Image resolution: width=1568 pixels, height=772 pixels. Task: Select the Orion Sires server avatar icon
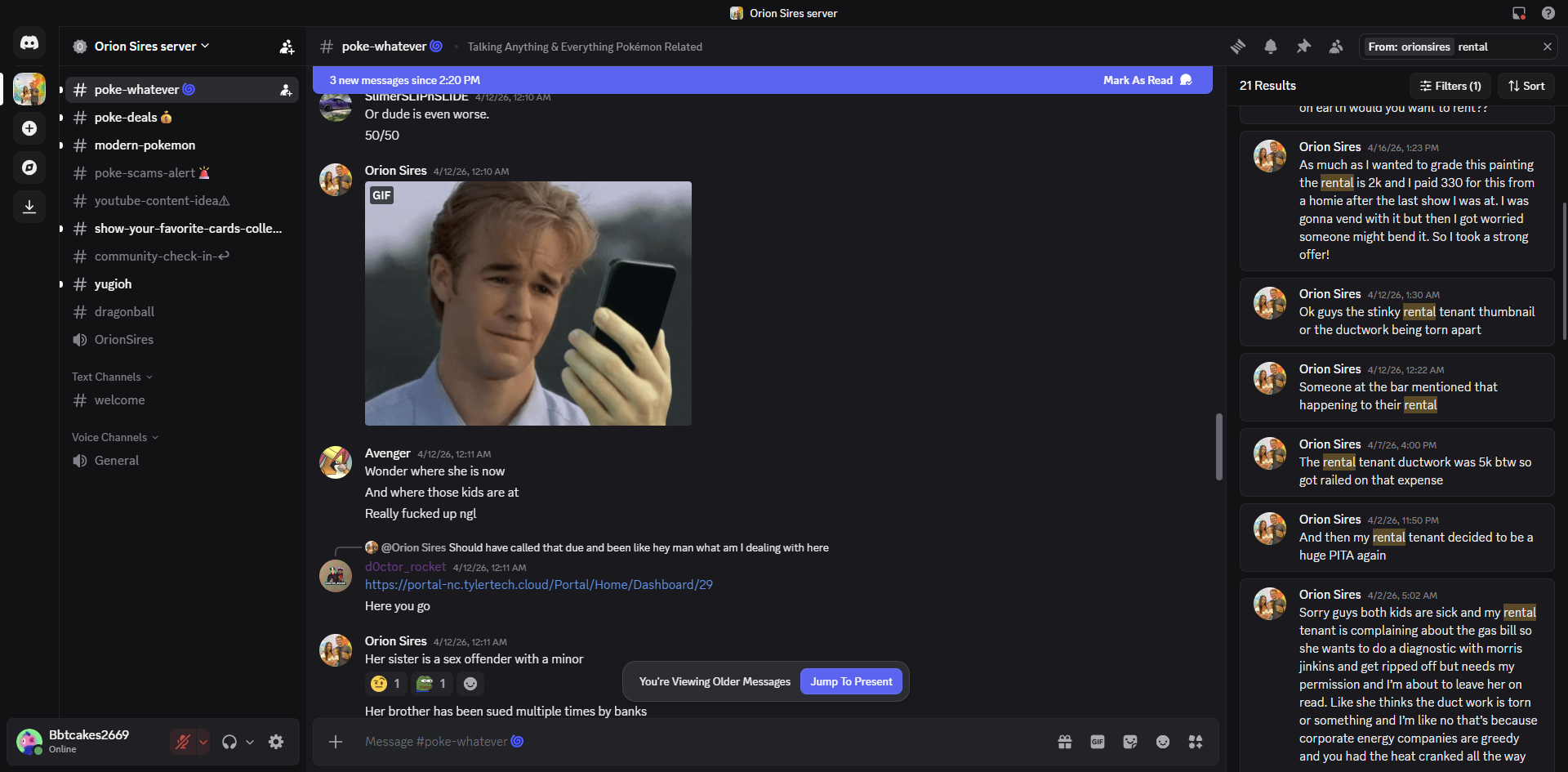(29, 89)
